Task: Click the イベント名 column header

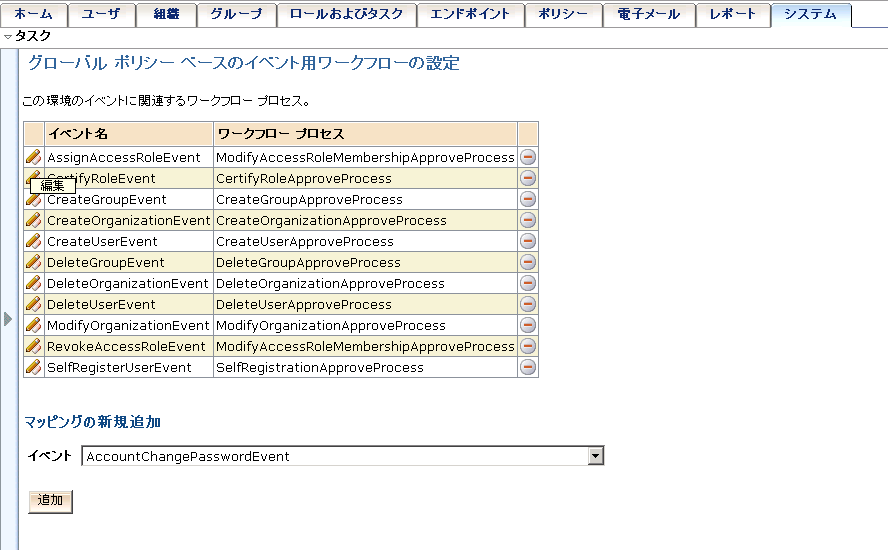Action: [x=129, y=134]
